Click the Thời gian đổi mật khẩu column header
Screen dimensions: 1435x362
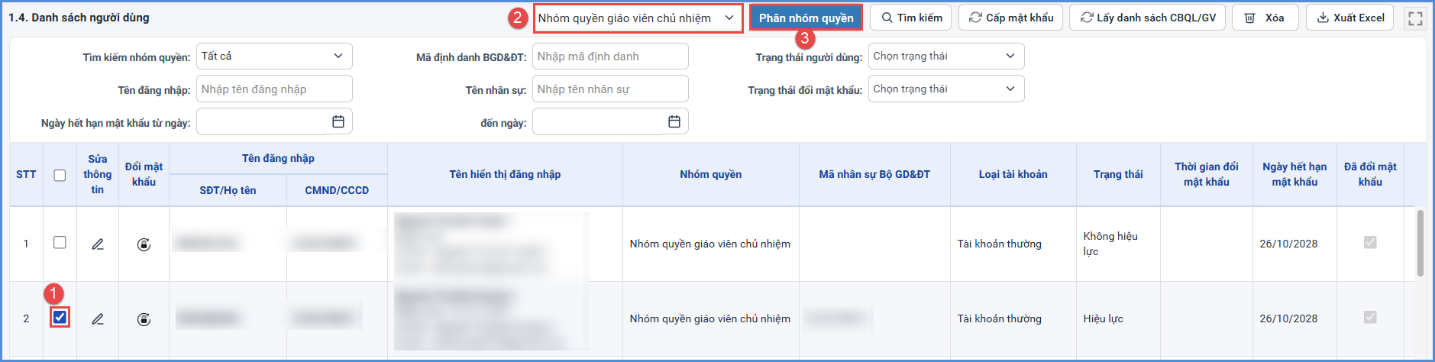point(1206,174)
